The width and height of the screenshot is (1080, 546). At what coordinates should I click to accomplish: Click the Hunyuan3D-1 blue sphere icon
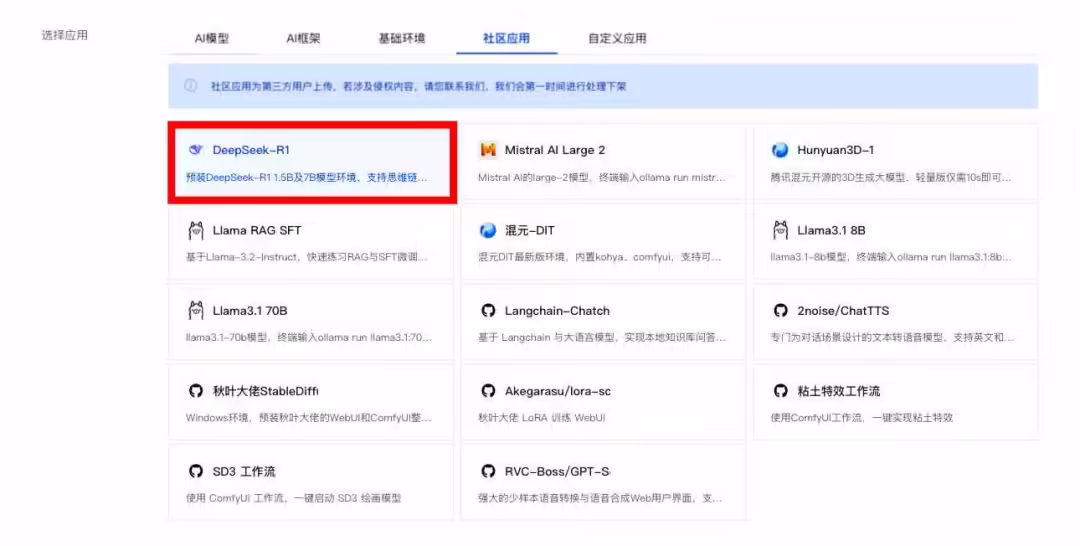pos(780,149)
